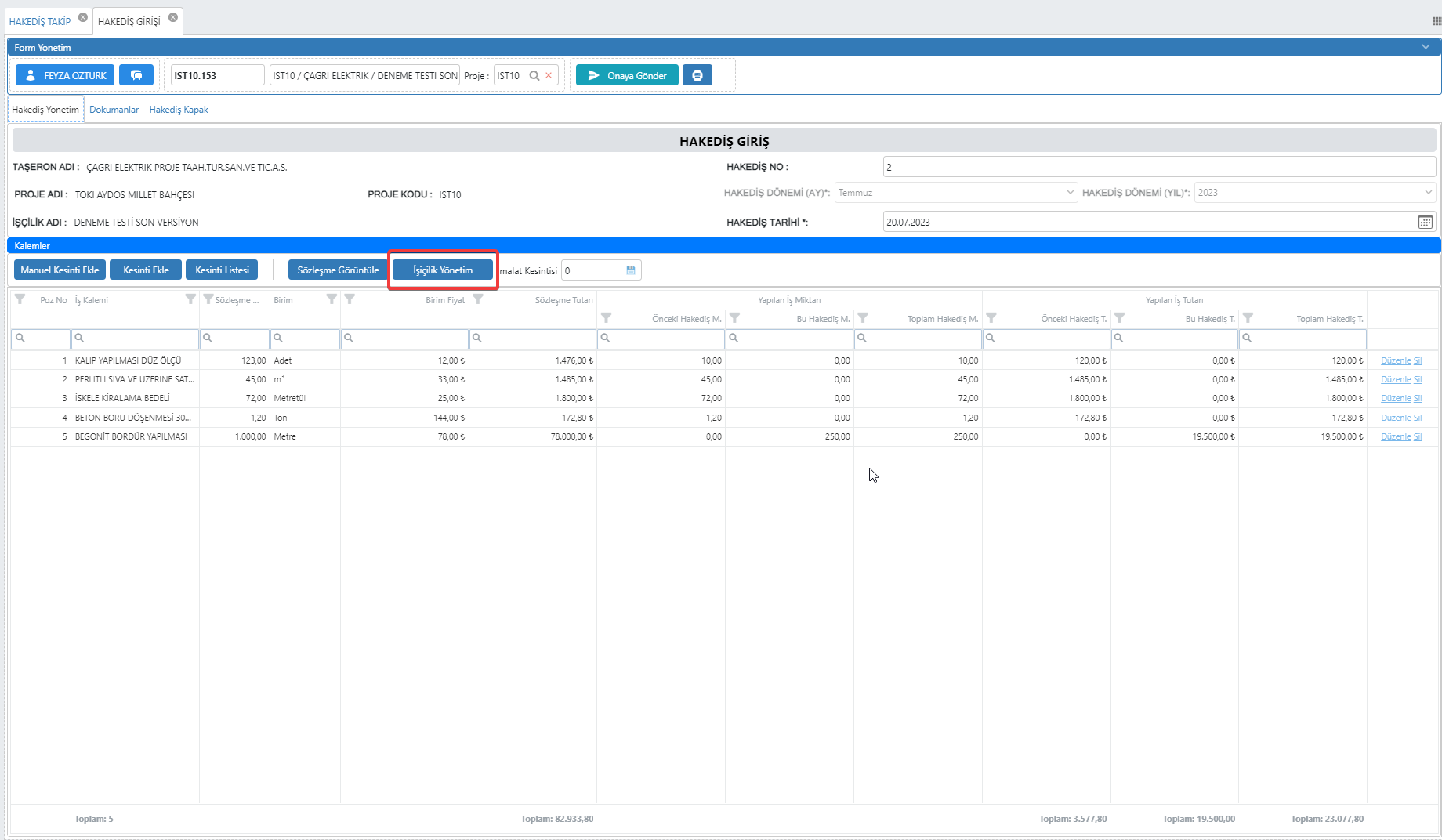The image size is (1442, 840).
Task: Click filter icon on Bu Hakediş M. column
Action: tap(734, 318)
